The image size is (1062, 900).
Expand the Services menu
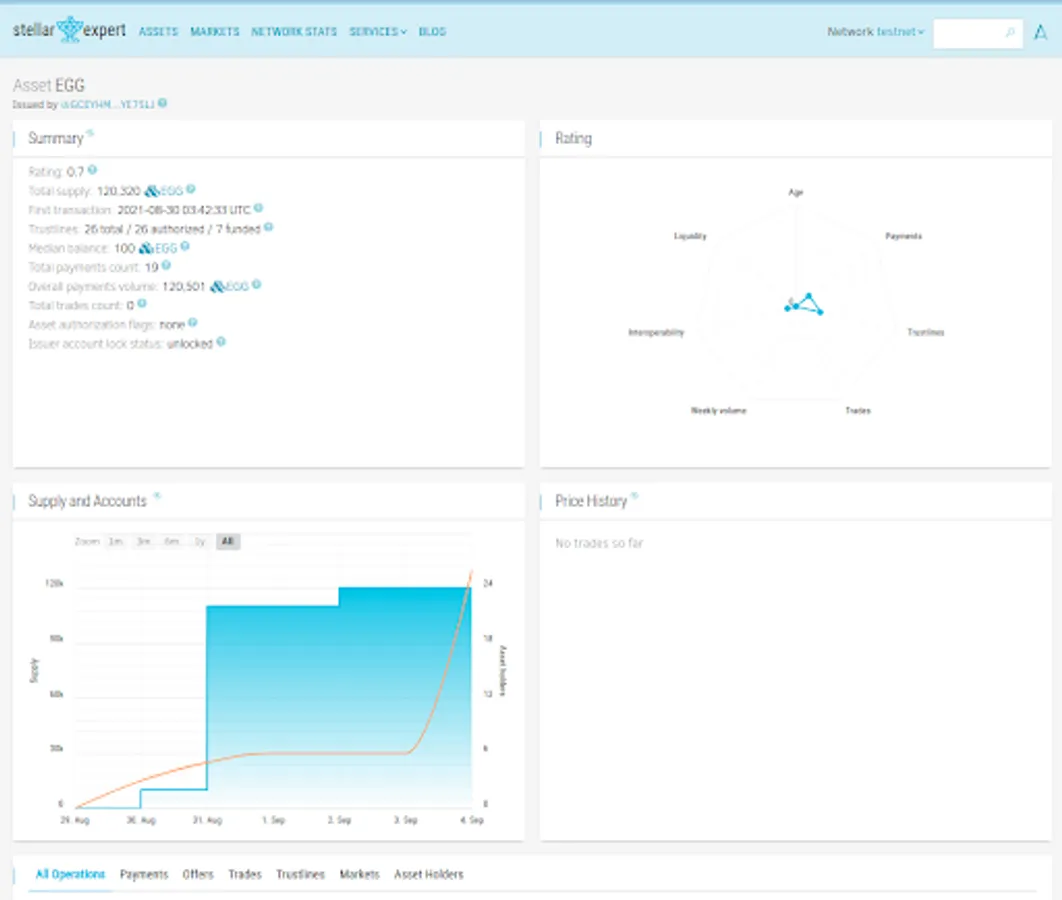point(378,32)
